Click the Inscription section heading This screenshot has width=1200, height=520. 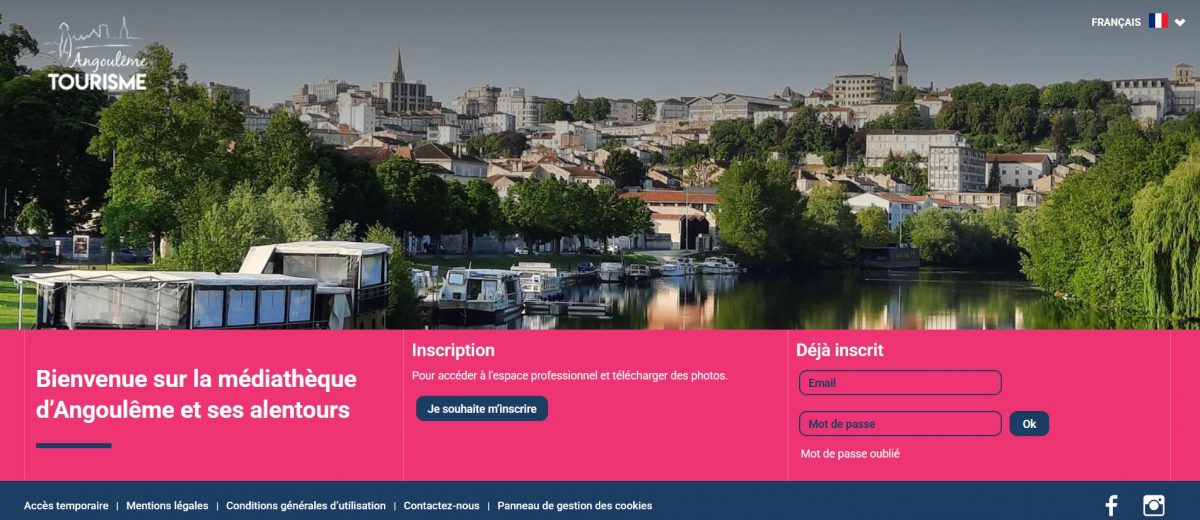(x=453, y=350)
